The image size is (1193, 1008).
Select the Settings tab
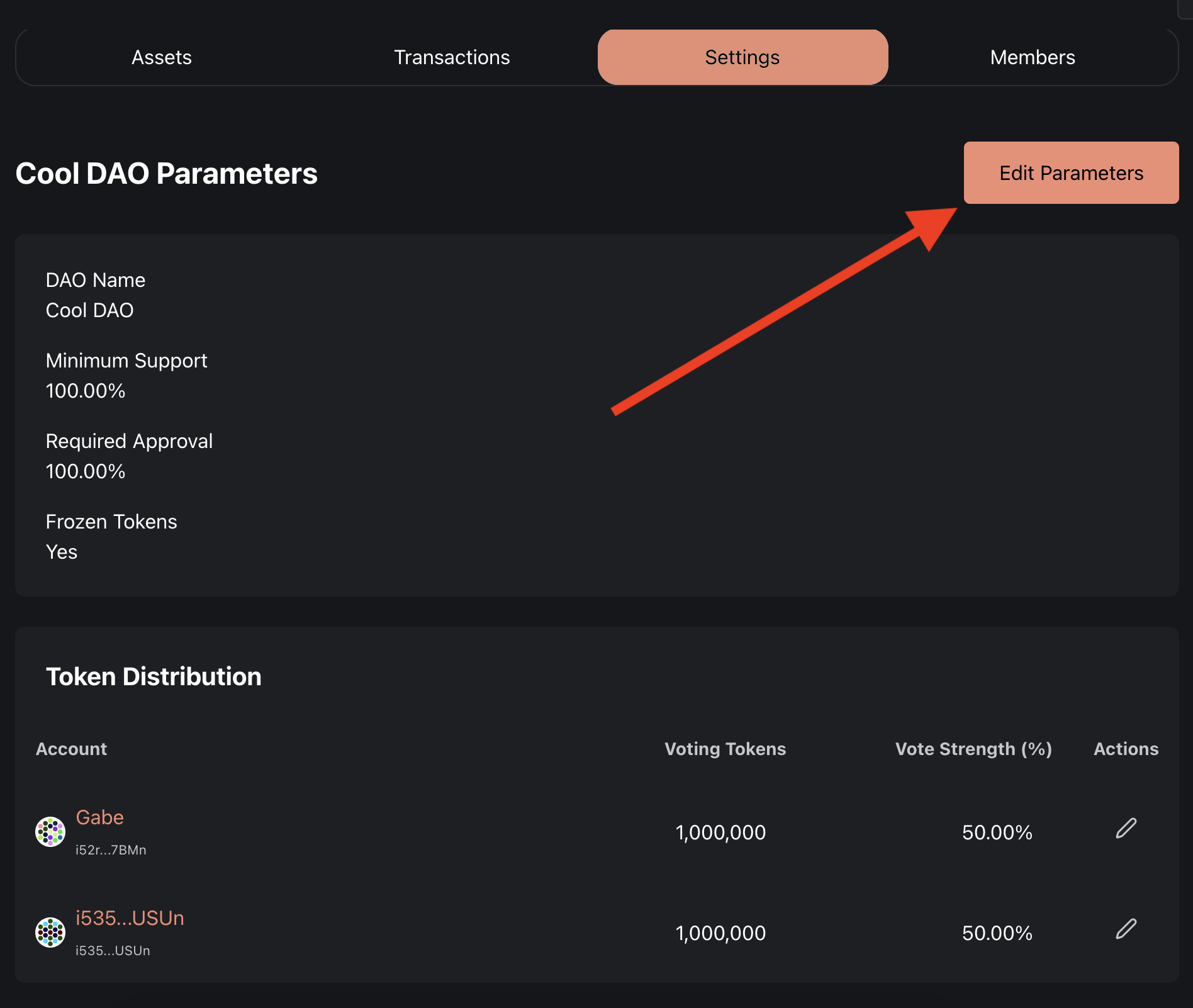(742, 57)
